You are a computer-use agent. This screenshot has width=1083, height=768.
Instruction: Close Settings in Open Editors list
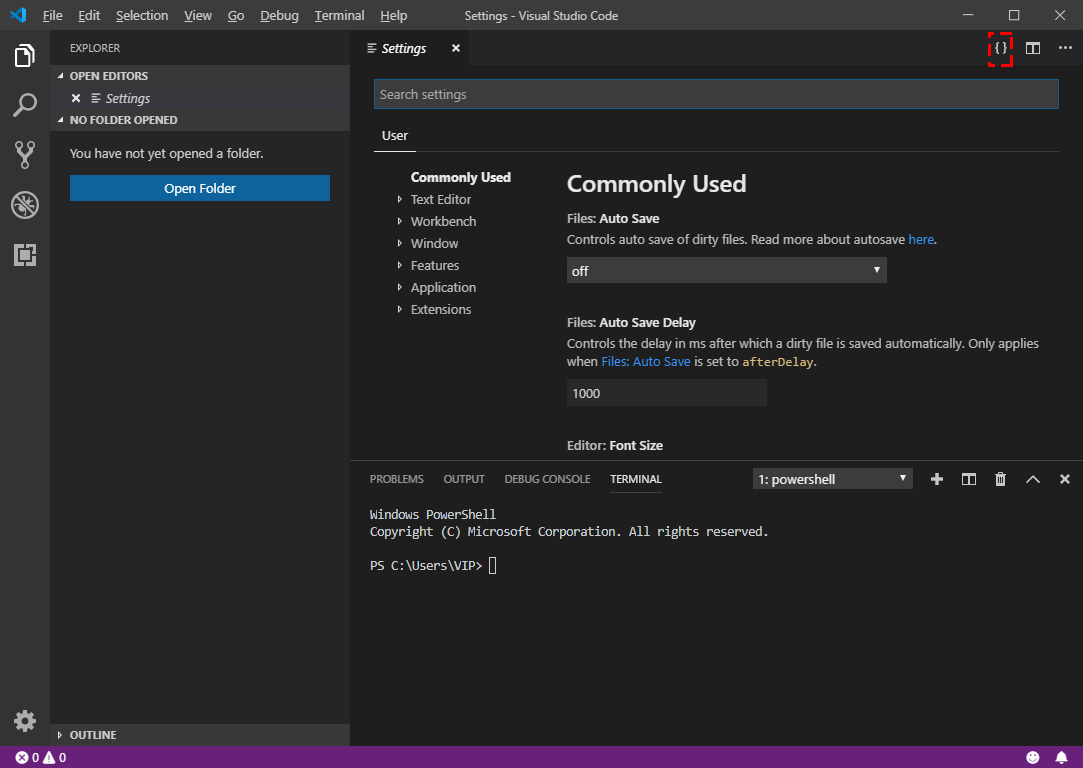click(x=76, y=98)
